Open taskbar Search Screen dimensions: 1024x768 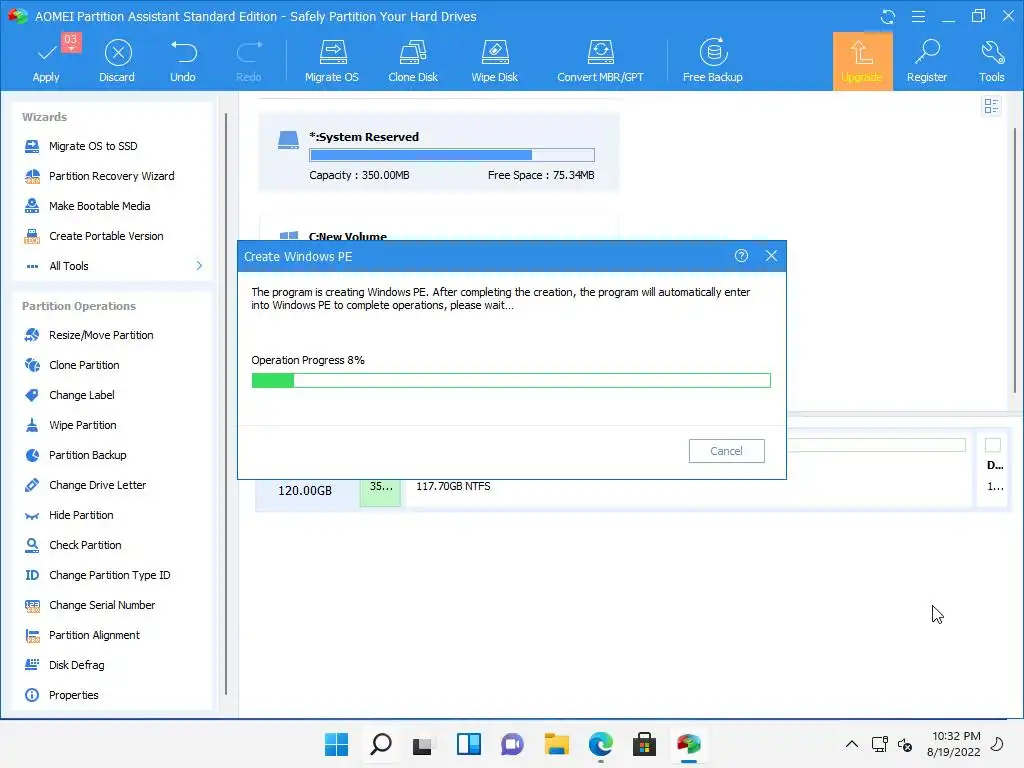381,744
